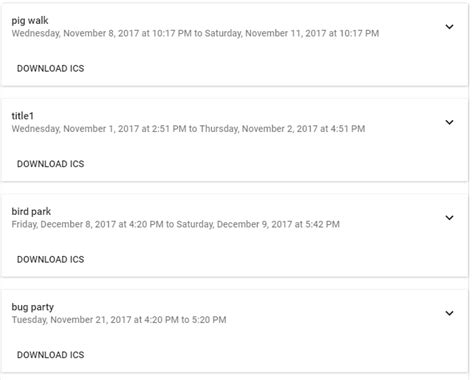Expand the title1 event chevron

(449, 122)
